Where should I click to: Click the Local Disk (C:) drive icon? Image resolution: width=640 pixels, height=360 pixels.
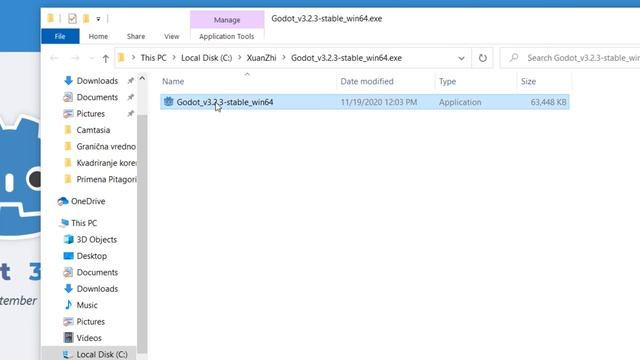pos(68,354)
